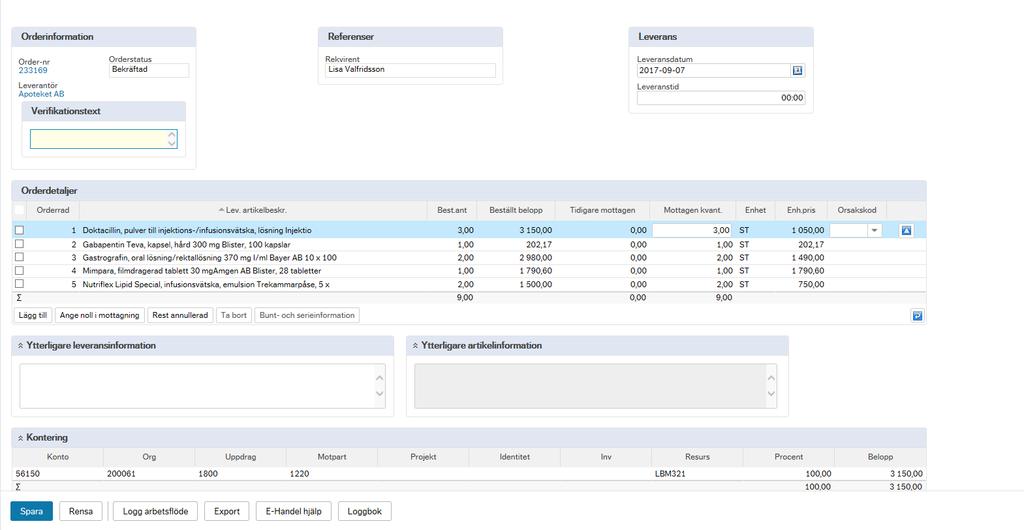This screenshot has width=1024, height=530.
Task: Click the Rest annullerad button
Action: 180,315
